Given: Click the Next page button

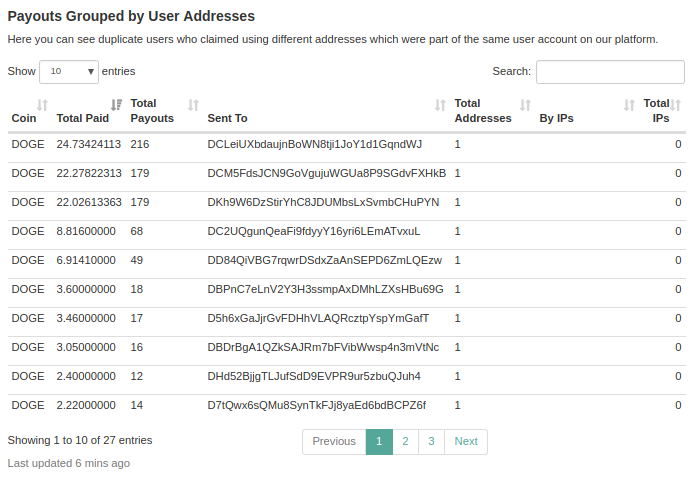Looking at the screenshot, I should coord(466,441).
